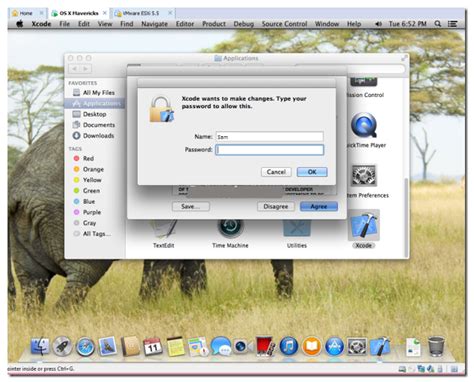The image size is (474, 382).
Task: Select Downloads in Finder sidebar
Action: point(94,136)
